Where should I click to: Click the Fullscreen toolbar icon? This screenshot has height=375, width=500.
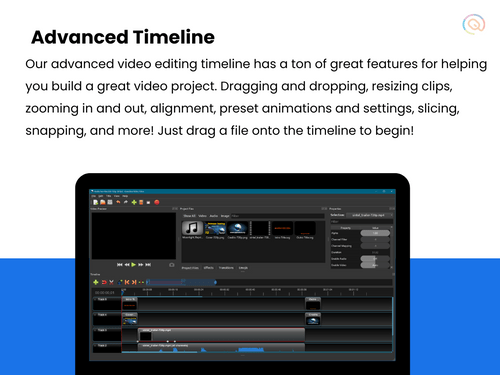148,202
